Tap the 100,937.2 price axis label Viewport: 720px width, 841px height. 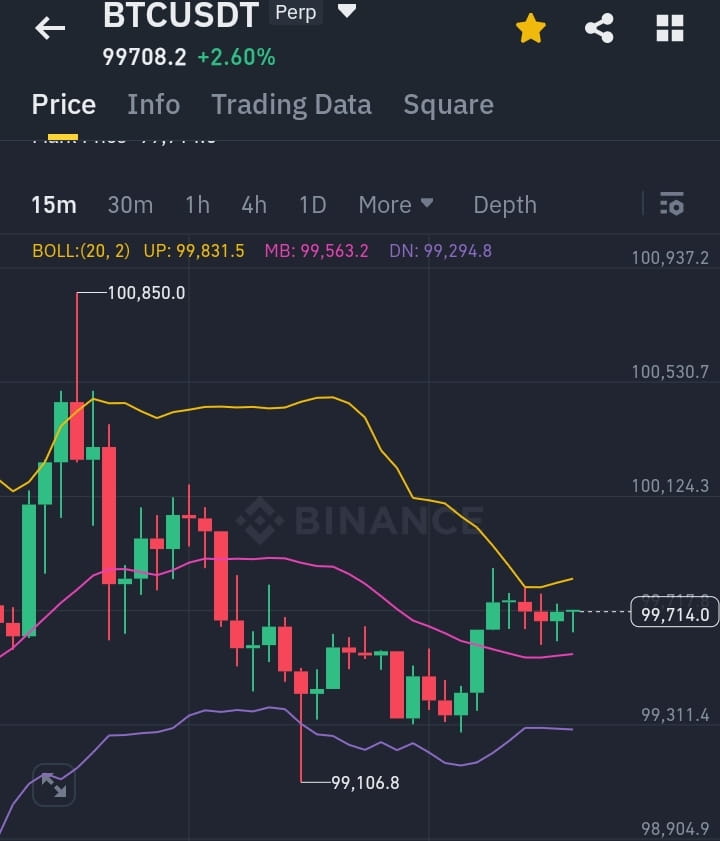point(670,258)
